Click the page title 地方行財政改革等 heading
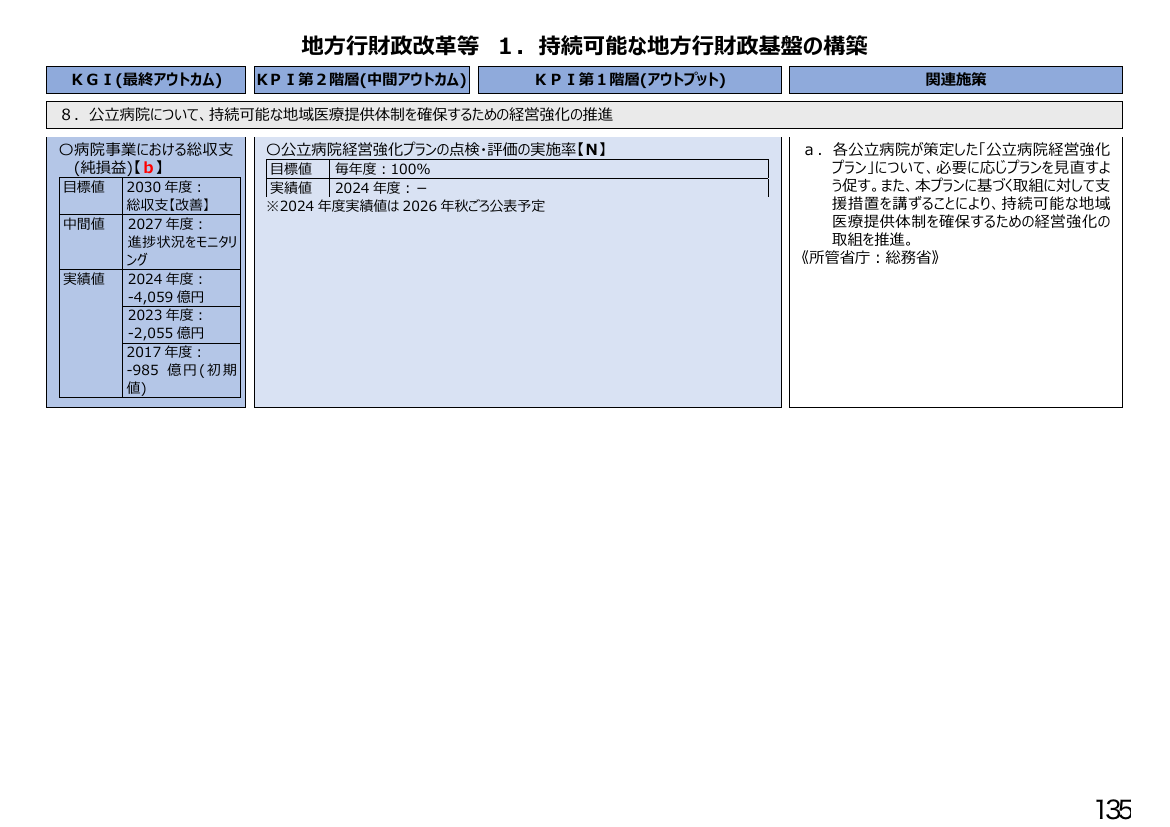1170x827 pixels. coord(584,46)
